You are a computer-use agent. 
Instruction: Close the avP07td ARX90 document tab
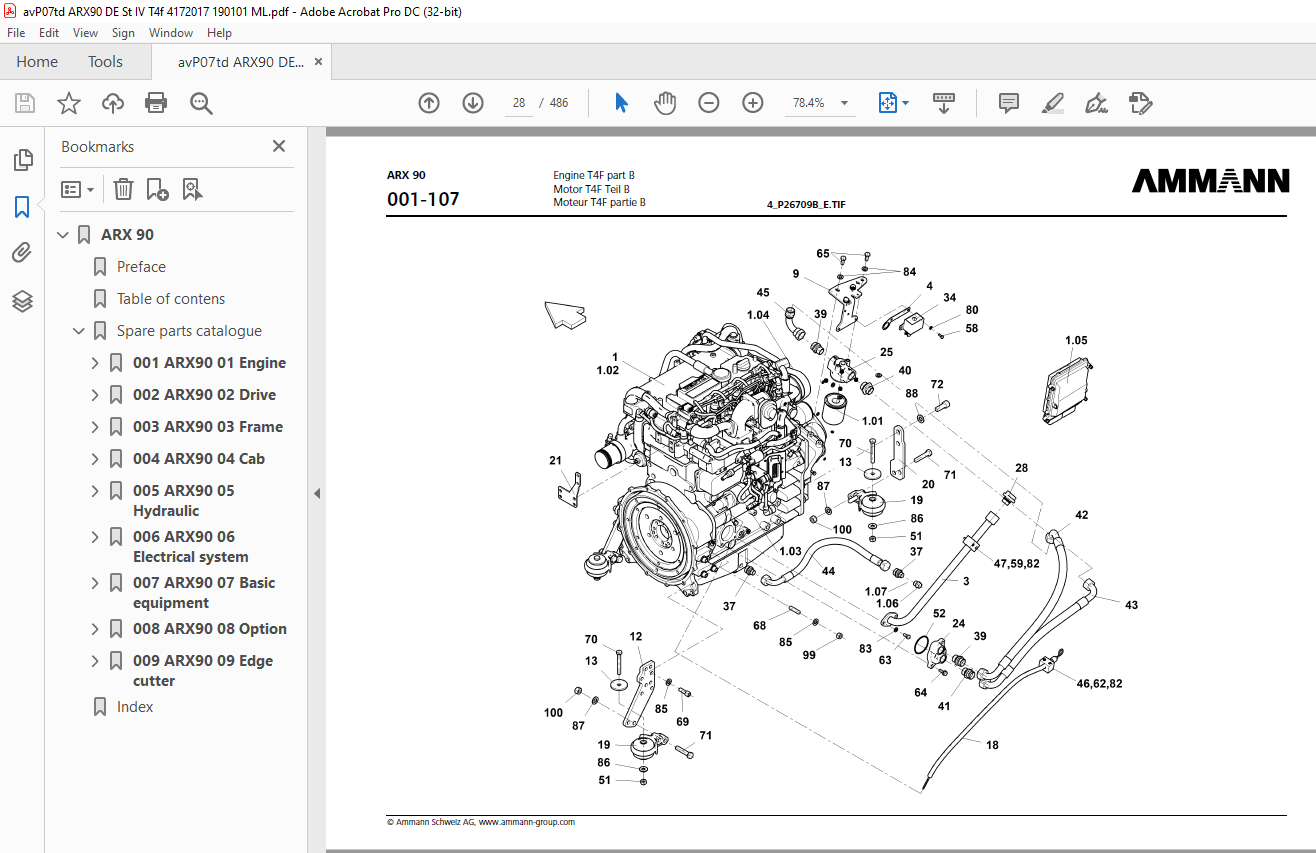318,62
